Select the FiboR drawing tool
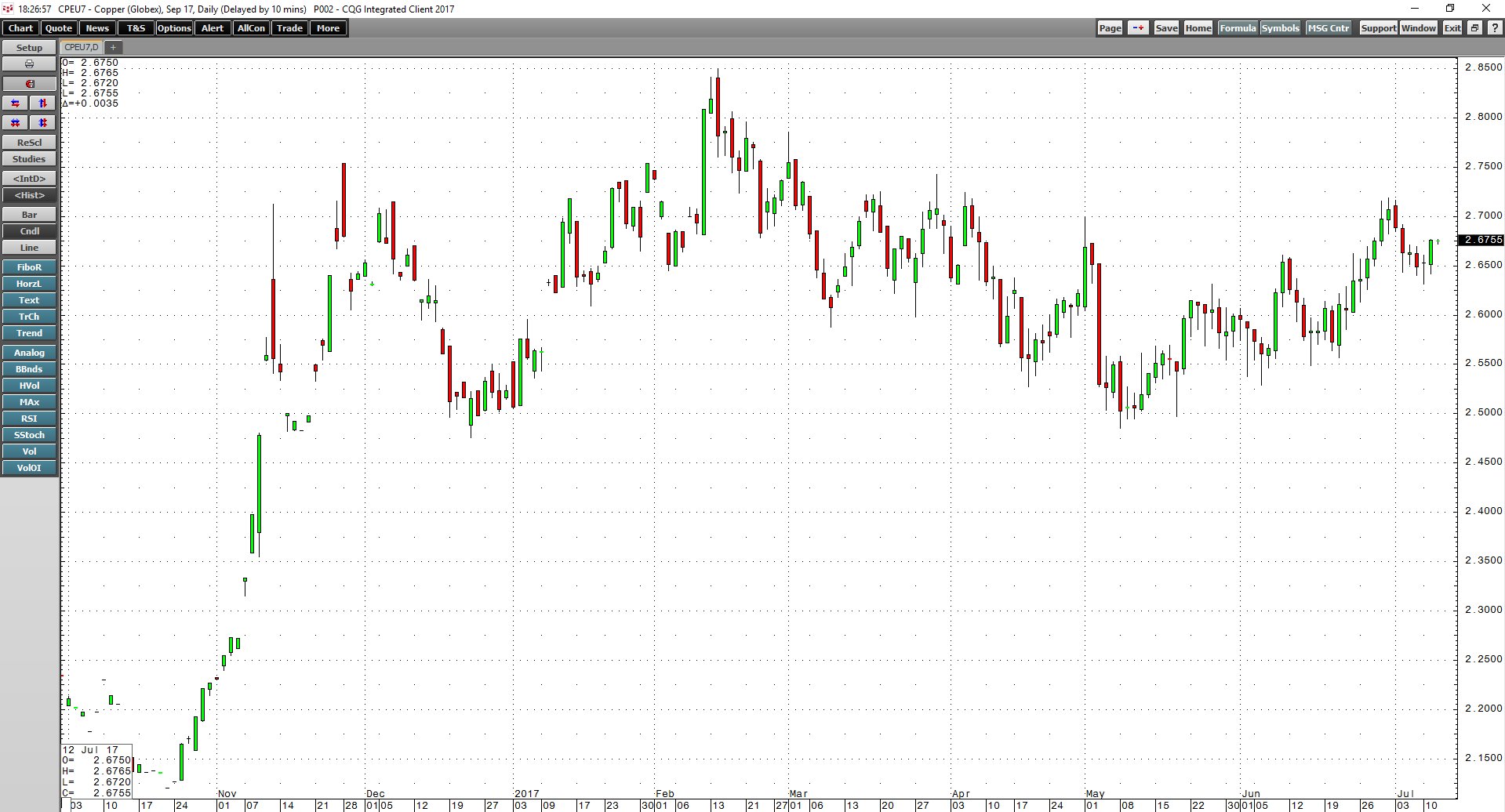This screenshot has width=1505, height=812. (x=29, y=267)
